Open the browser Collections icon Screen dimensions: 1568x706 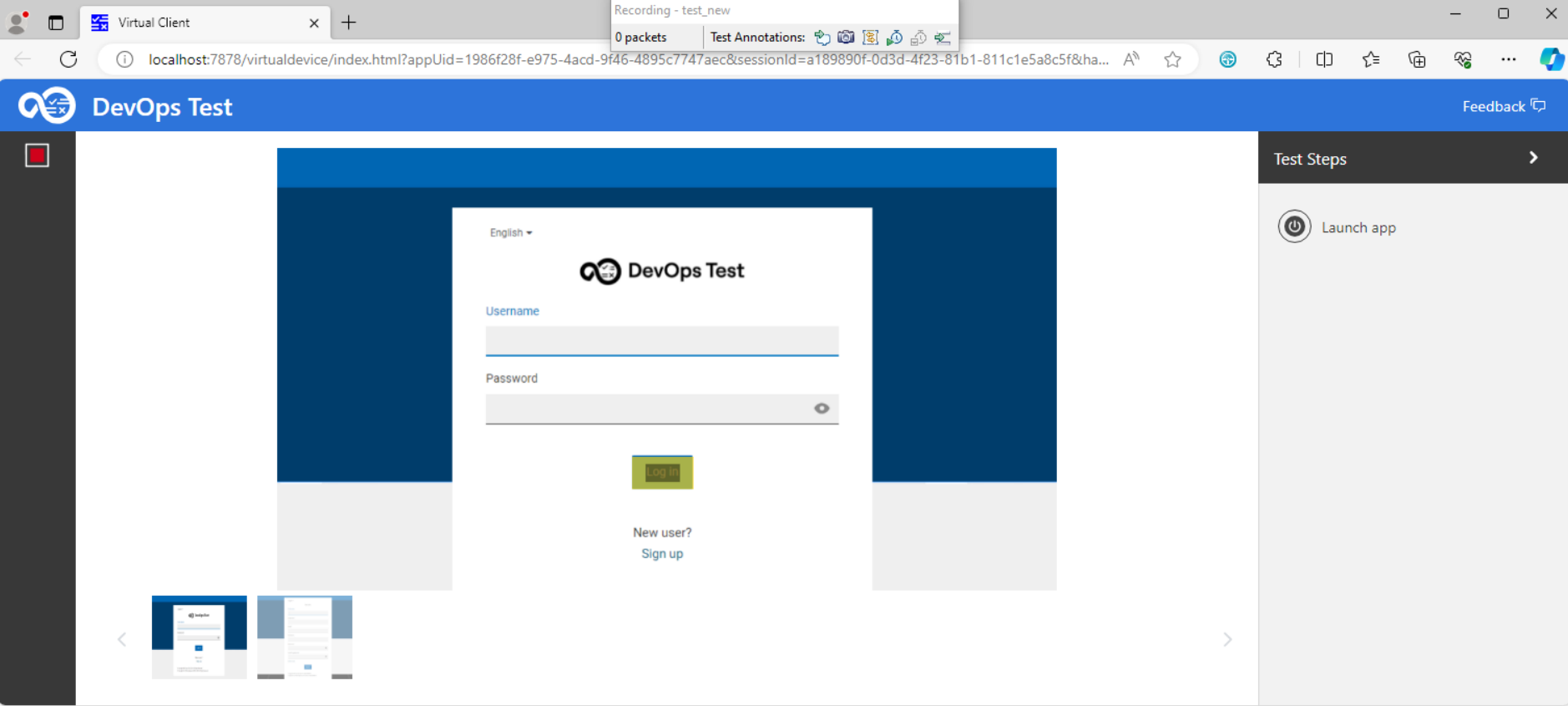pyautogui.click(x=1417, y=59)
